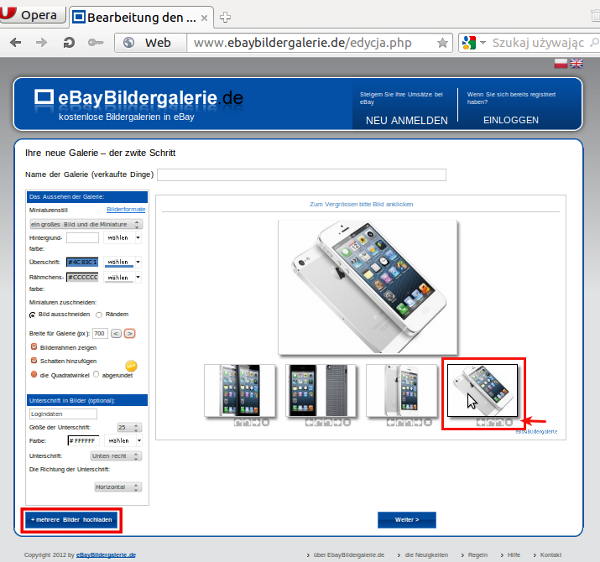Switch language with the Polish flag
Screen dimensions: 600x562
561,64
